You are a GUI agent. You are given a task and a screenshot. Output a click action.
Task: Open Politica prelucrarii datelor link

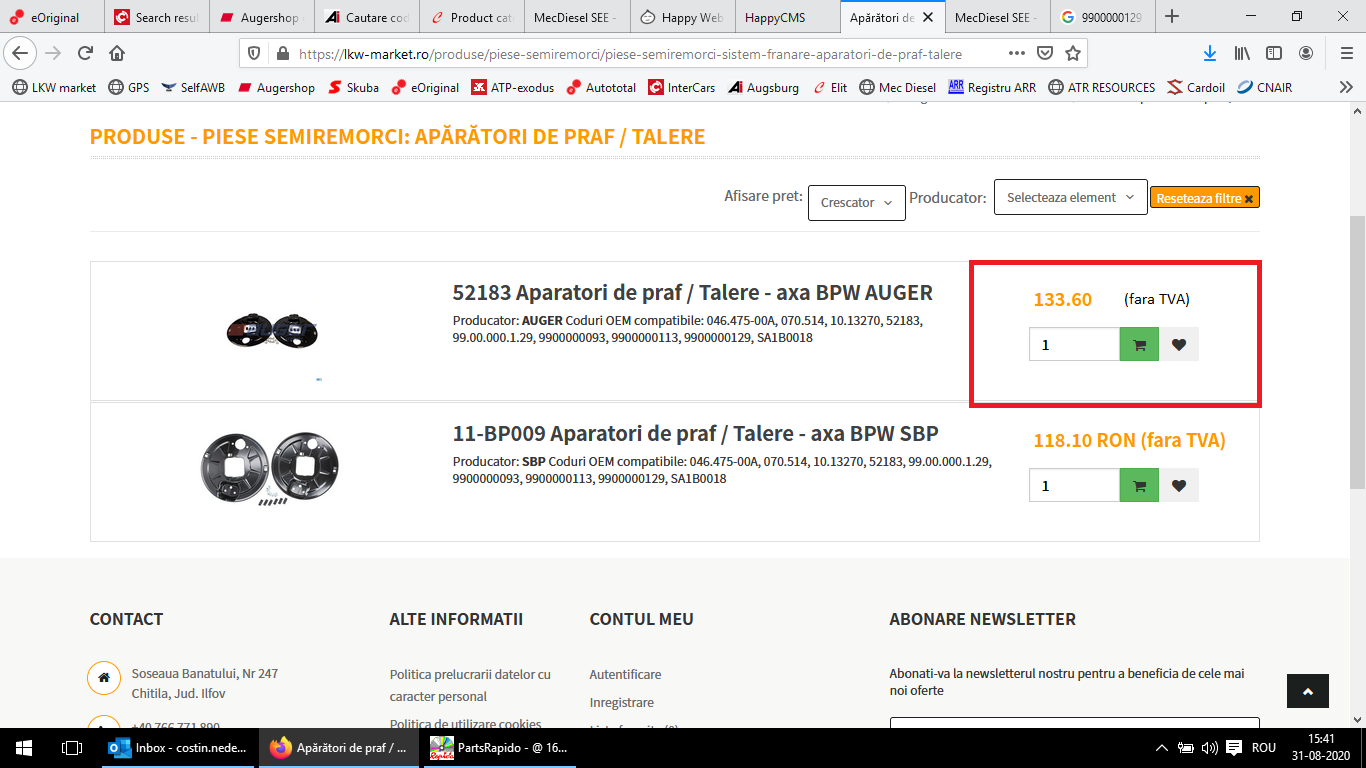click(470, 685)
